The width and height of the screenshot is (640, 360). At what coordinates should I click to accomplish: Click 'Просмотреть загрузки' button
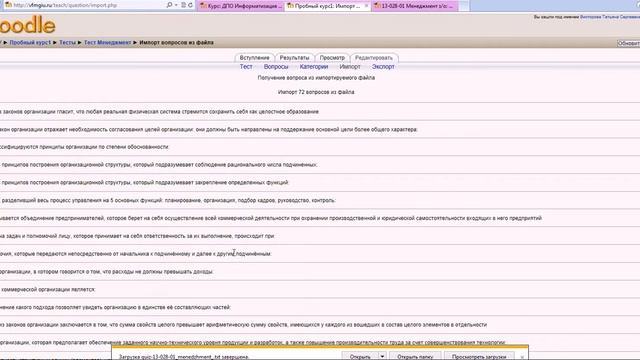pos(479,356)
